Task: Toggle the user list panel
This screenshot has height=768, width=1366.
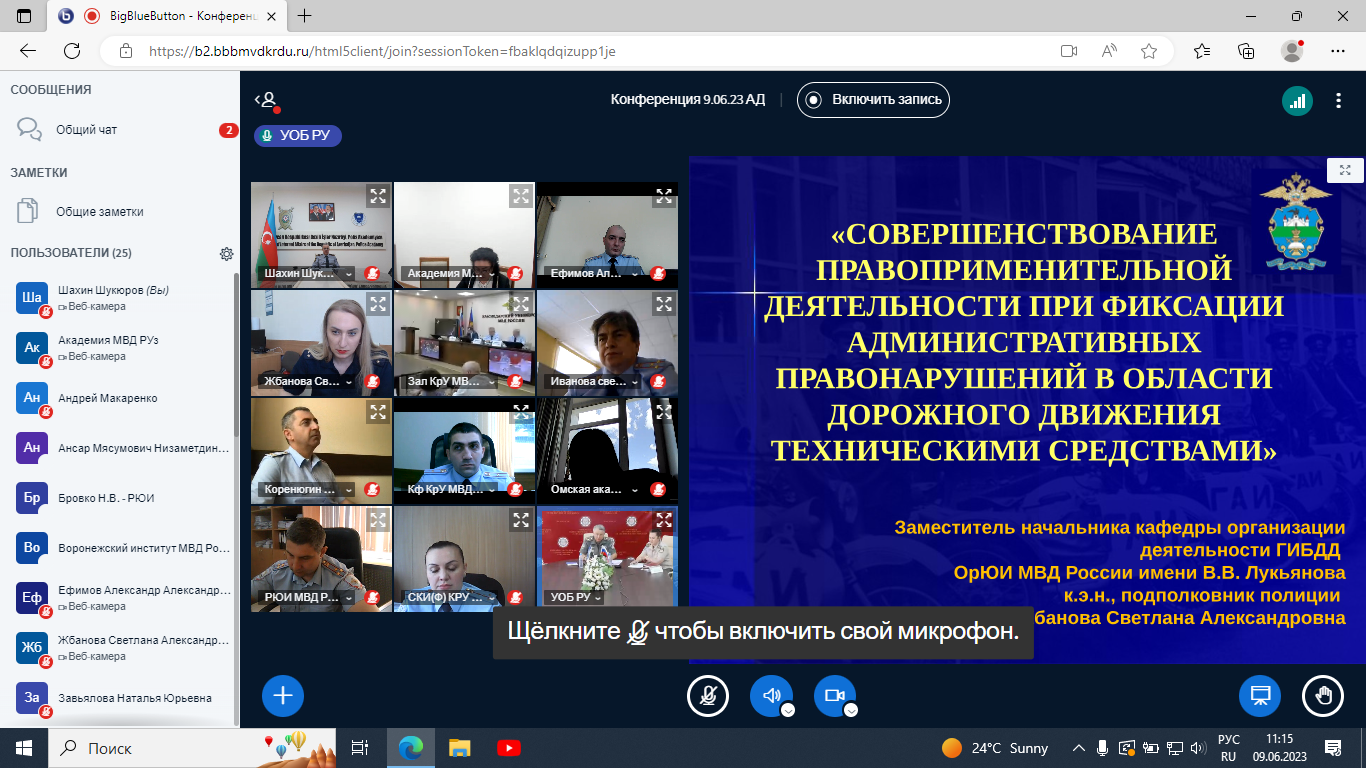Action: (x=266, y=100)
